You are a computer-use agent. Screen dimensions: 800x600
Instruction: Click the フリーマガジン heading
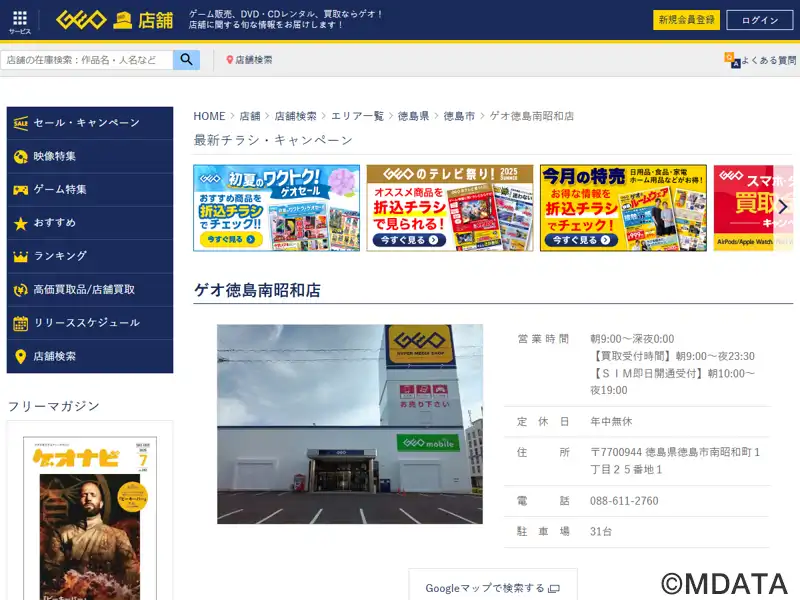tap(54, 406)
